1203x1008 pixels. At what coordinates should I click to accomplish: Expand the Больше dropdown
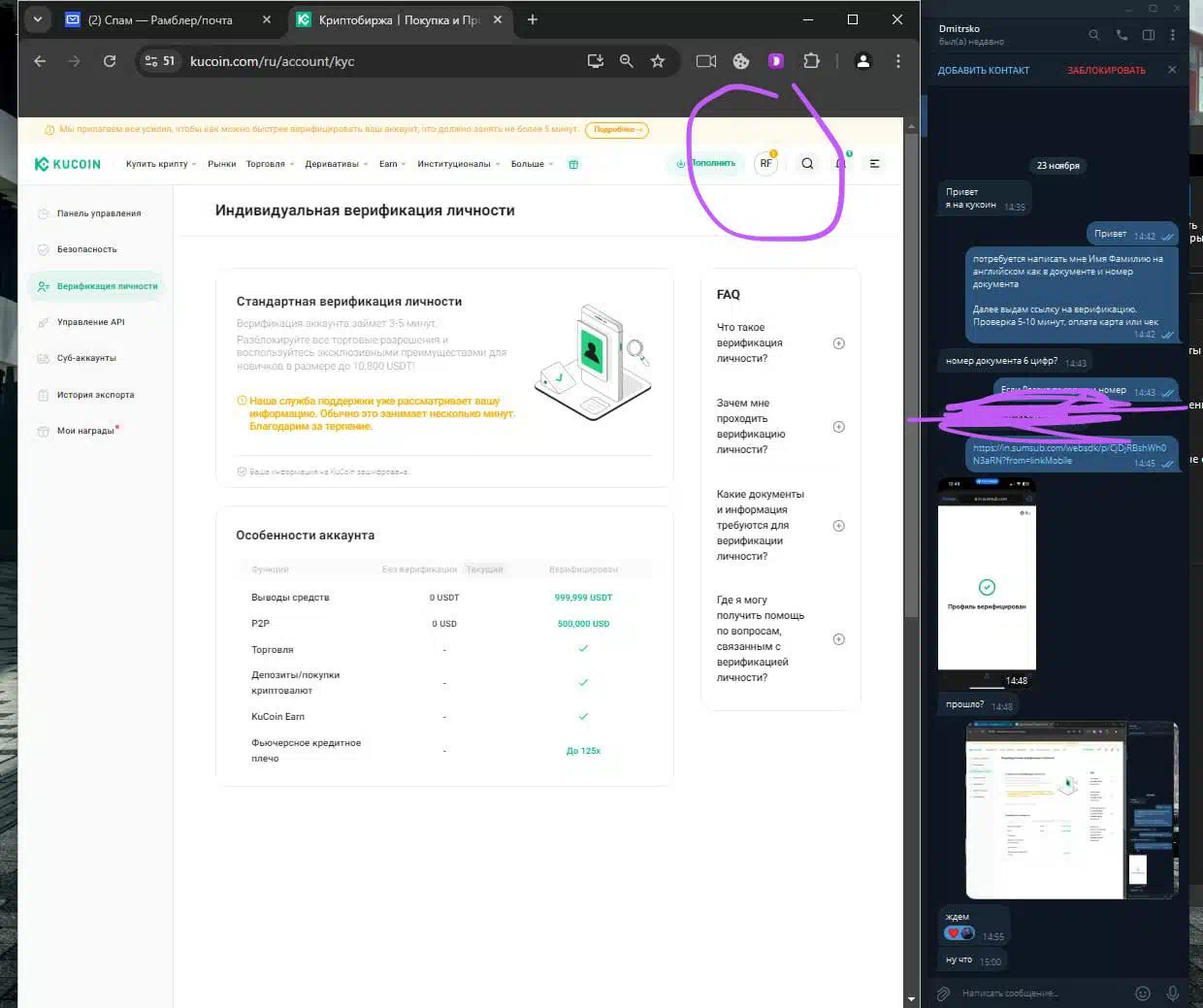click(532, 164)
